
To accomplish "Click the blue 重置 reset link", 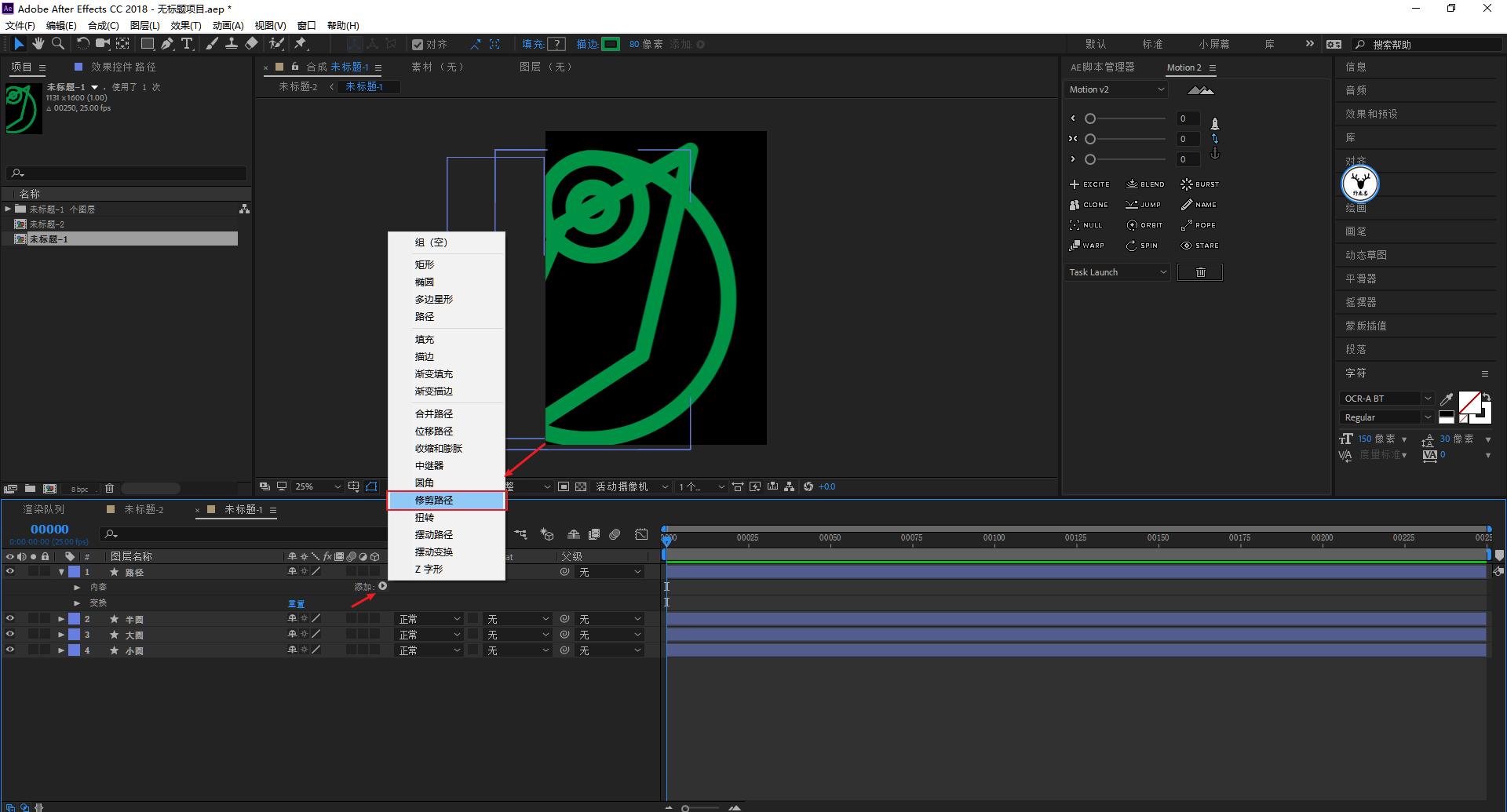I will point(296,603).
